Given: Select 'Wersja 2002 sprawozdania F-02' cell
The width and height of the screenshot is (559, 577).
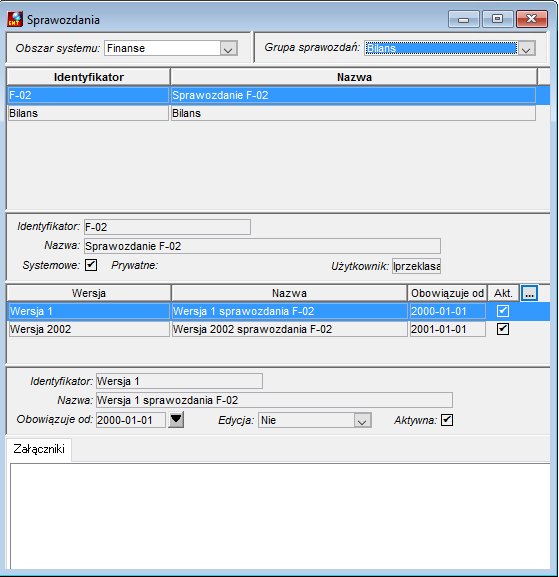Looking at the screenshot, I should tap(290, 329).
